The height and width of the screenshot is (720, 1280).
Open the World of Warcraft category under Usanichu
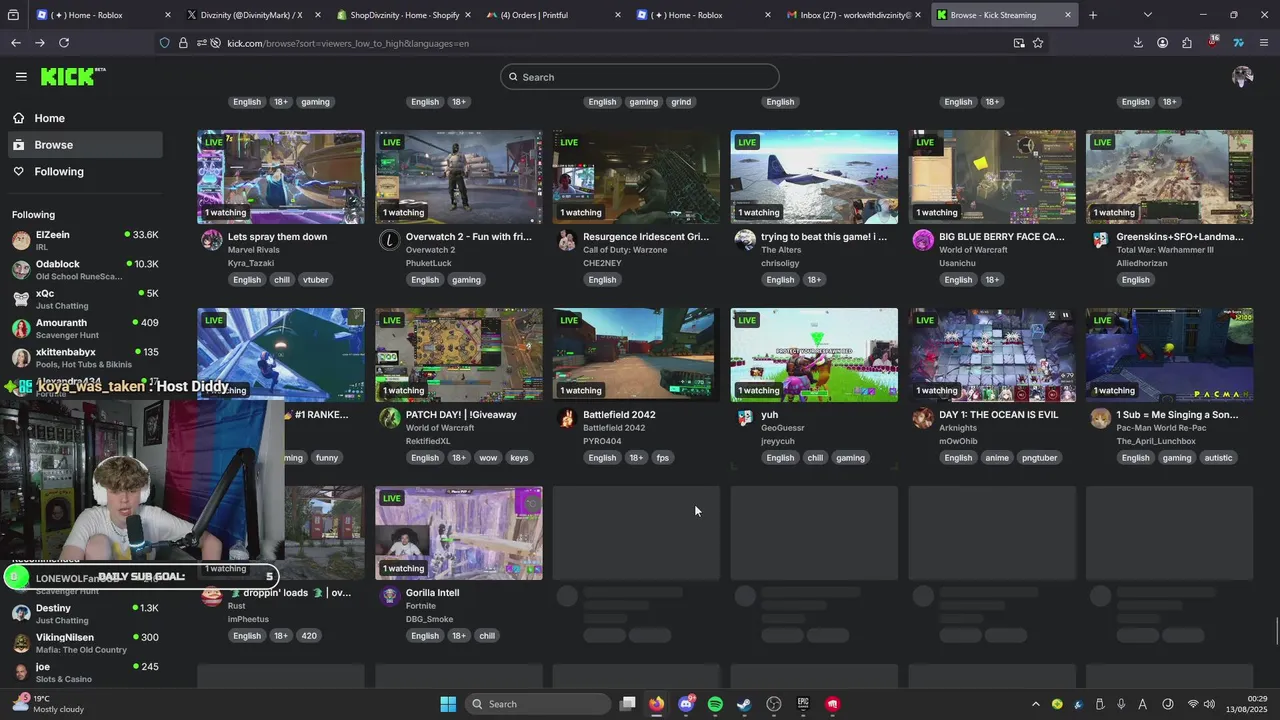coord(973,250)
